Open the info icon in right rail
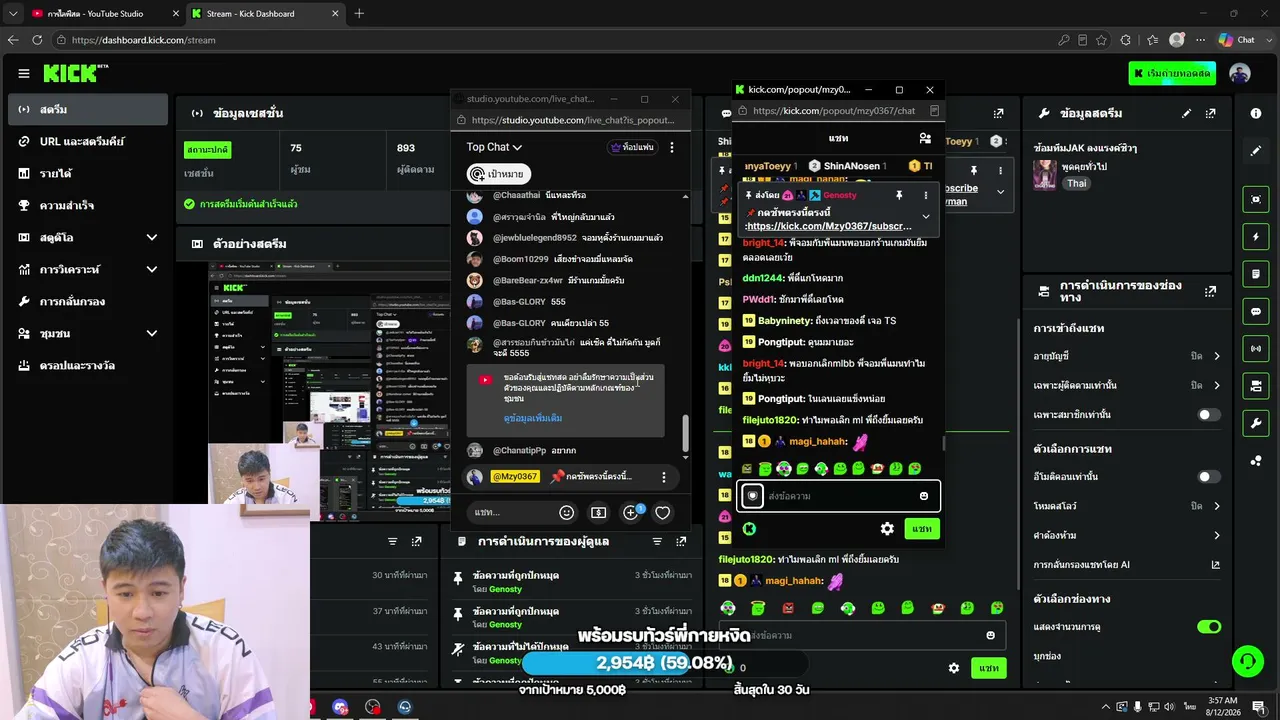Image resolution: width=1280 pixels, height=720 pixels. 1256,113
